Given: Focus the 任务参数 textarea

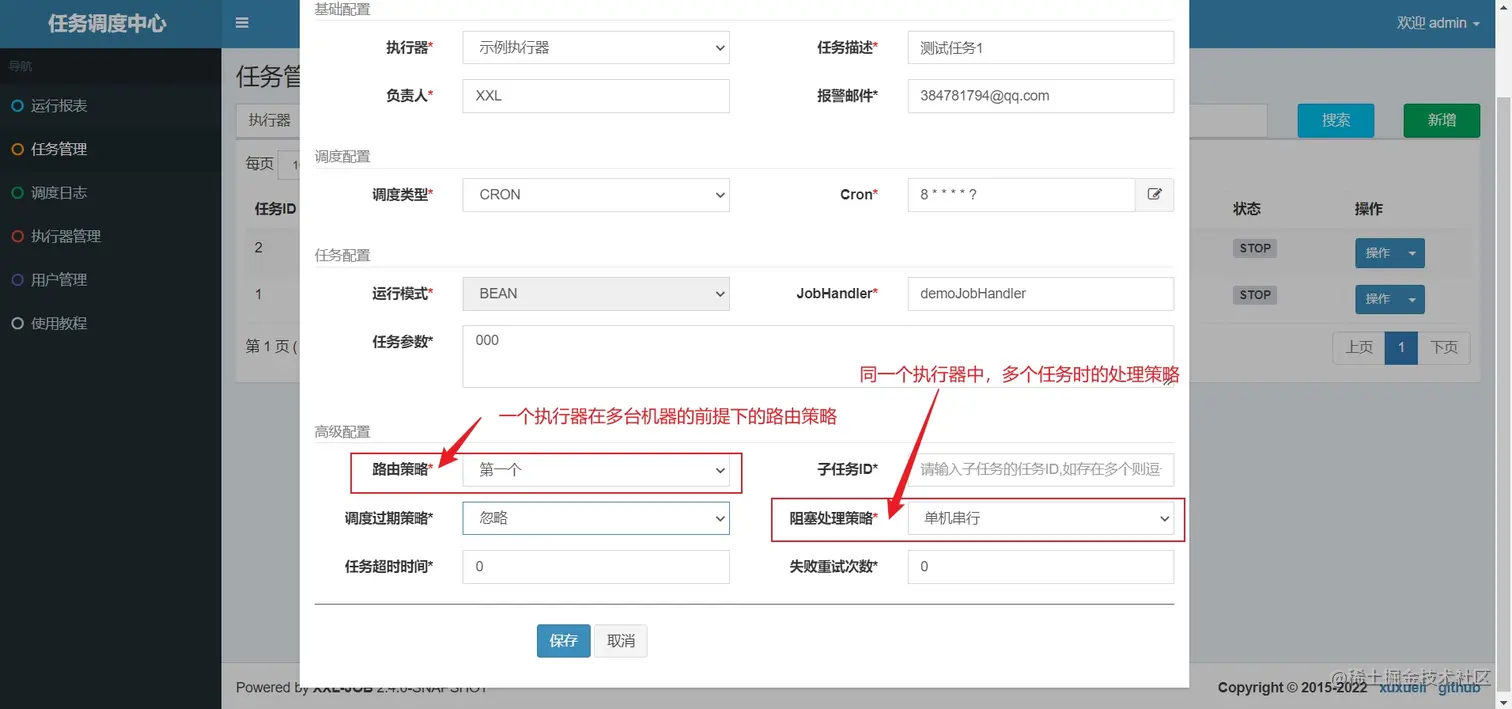Looking at the screenshot, I should click(x=818, y=356).
